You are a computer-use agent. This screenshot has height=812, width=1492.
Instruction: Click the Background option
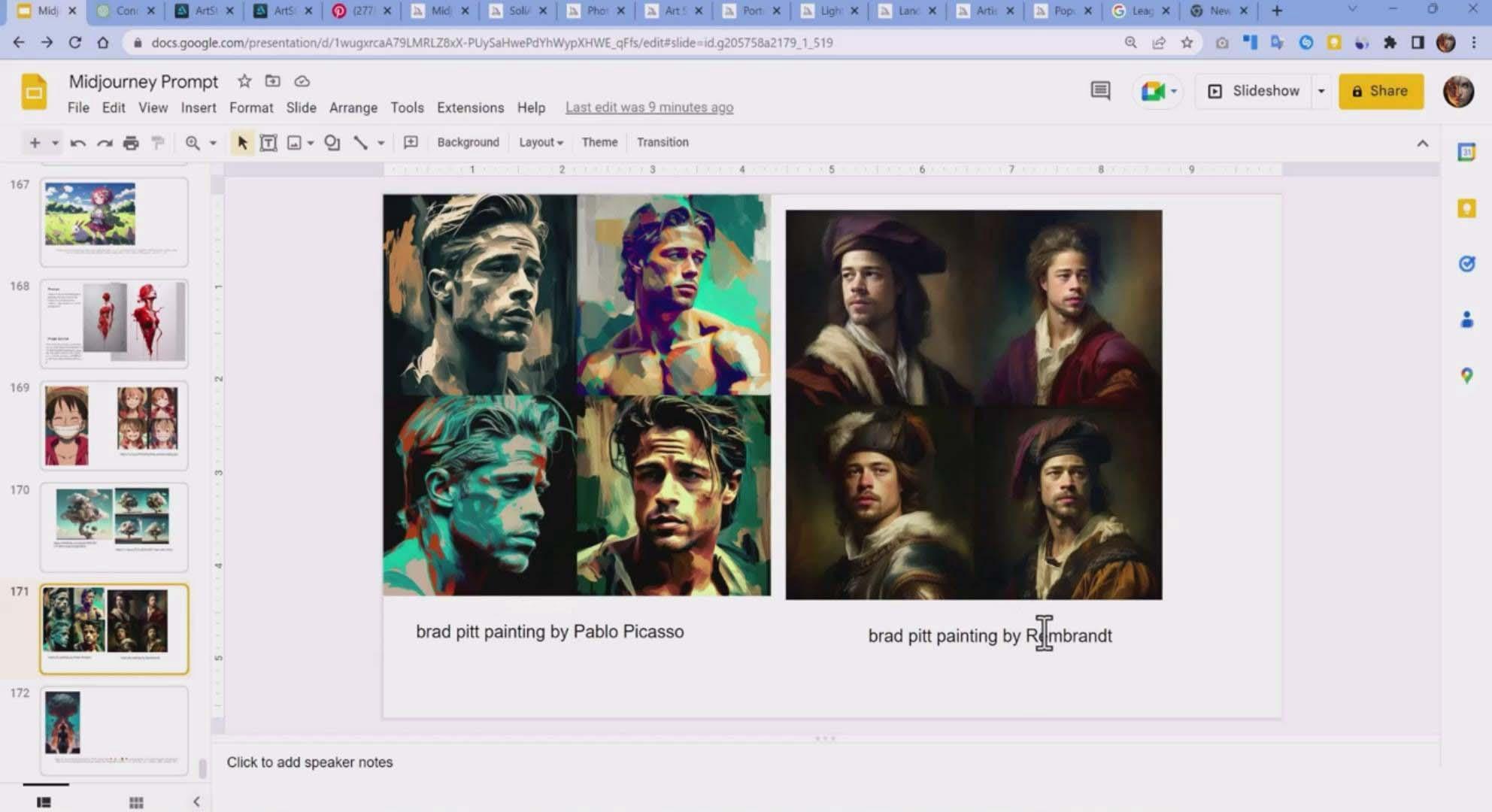(467, 142)
